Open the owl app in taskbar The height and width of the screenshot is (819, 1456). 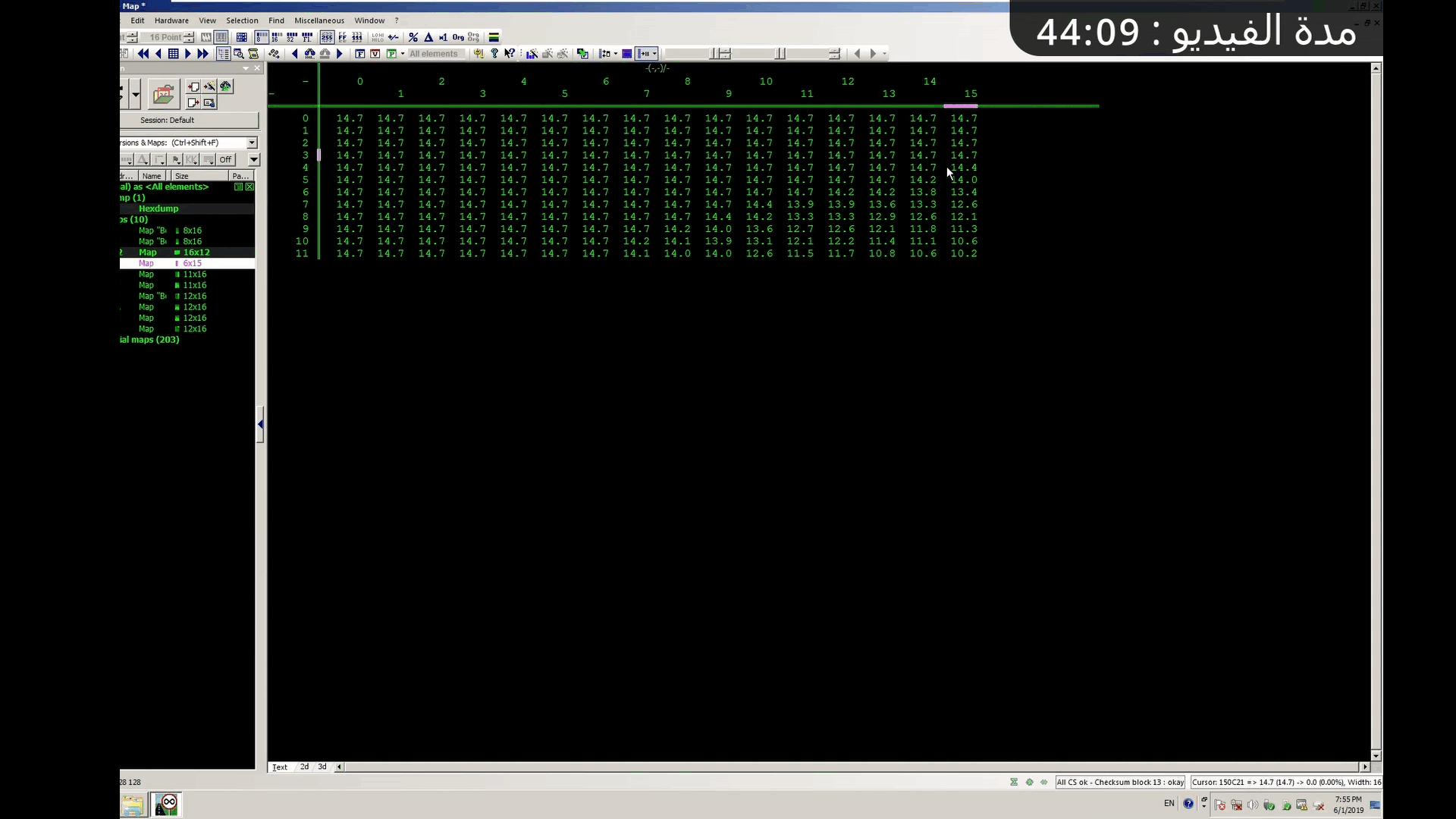[167, 804]
